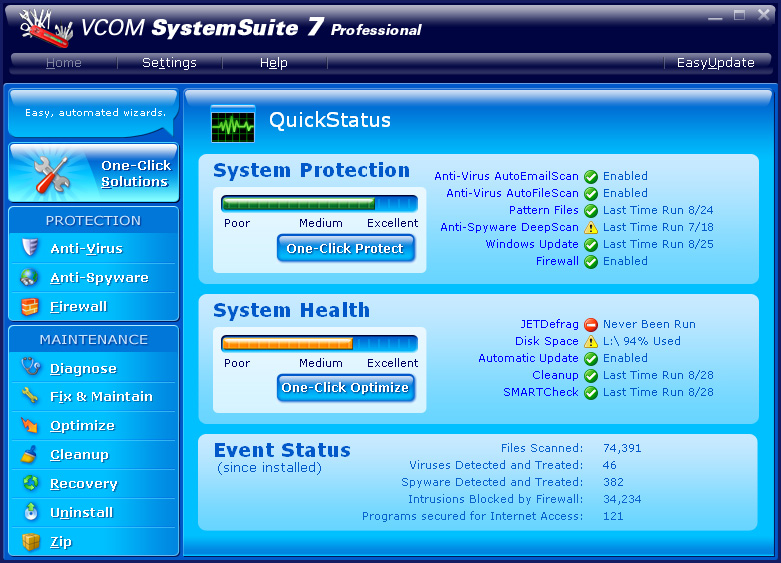Click the Uninstall disc icon
The width and height of the screenshot is (781, 563).
pyautogui.click(x=31, y=511)
